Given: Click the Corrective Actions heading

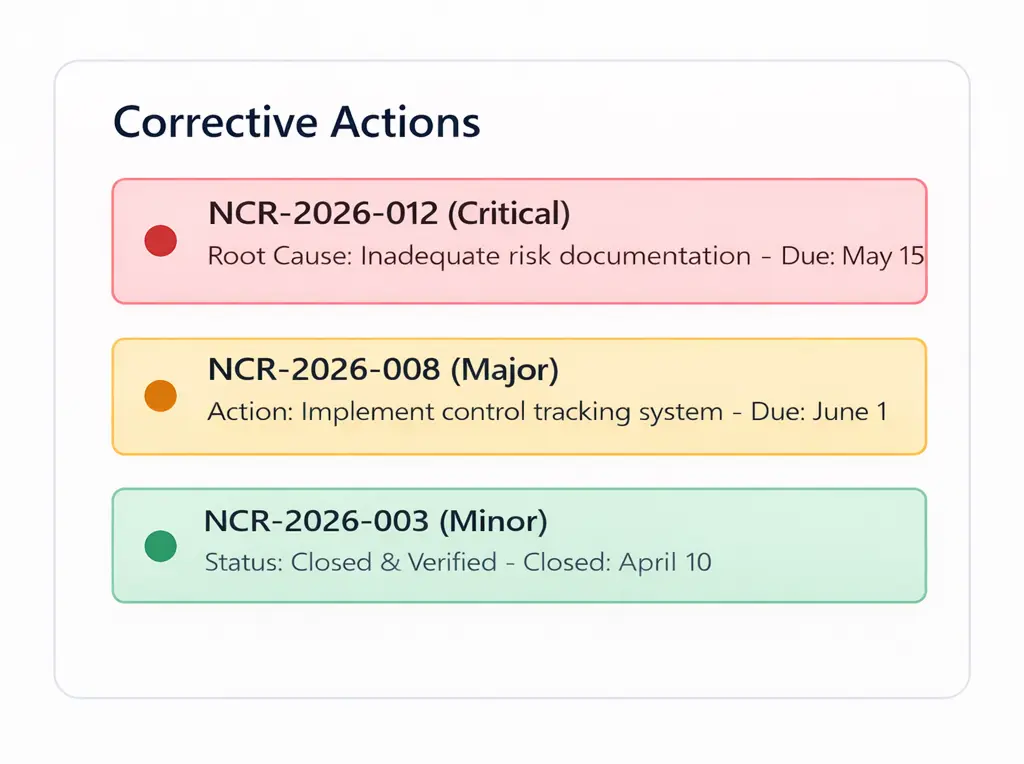Looking at the screenshot, I should click(297, 122).
